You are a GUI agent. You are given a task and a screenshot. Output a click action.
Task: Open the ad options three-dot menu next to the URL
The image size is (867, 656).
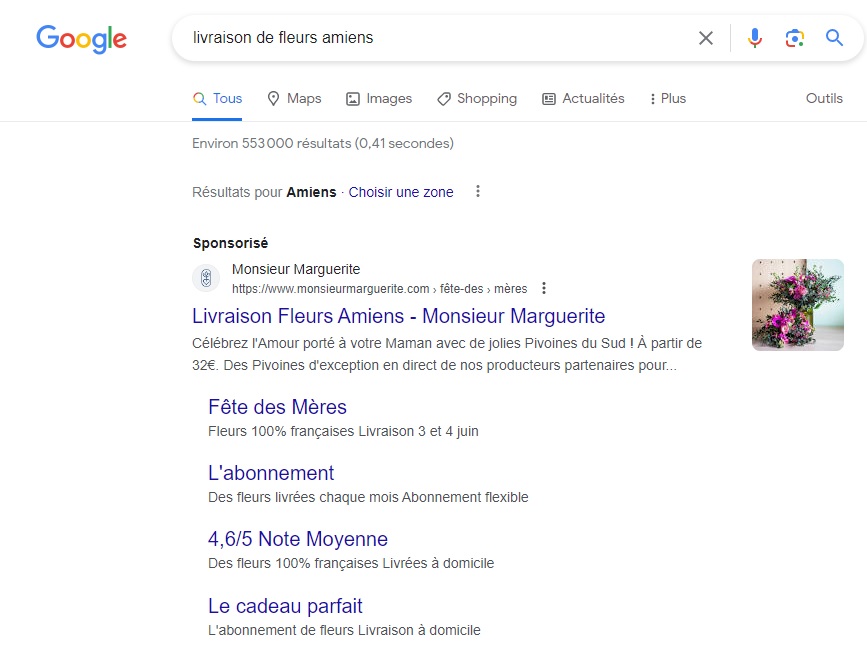pos(544,288)
